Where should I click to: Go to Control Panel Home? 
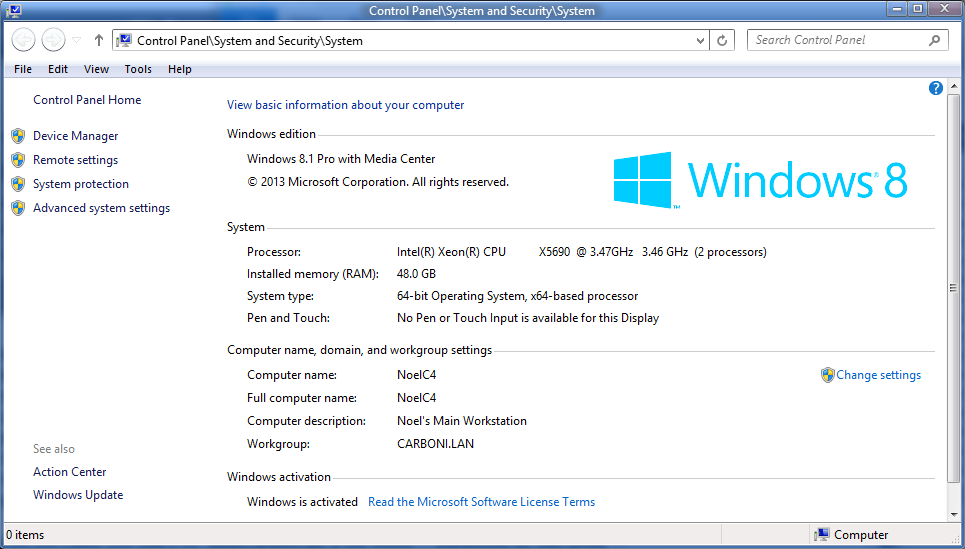coord(87,100)
